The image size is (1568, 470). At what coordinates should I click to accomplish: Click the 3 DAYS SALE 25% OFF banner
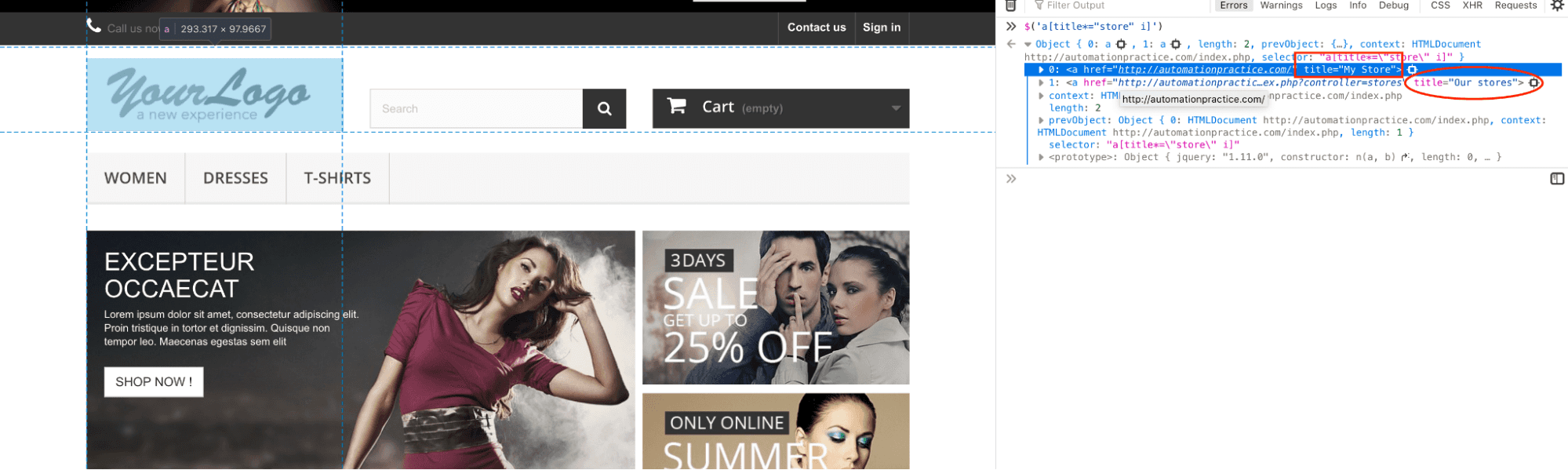pos(776,308)
